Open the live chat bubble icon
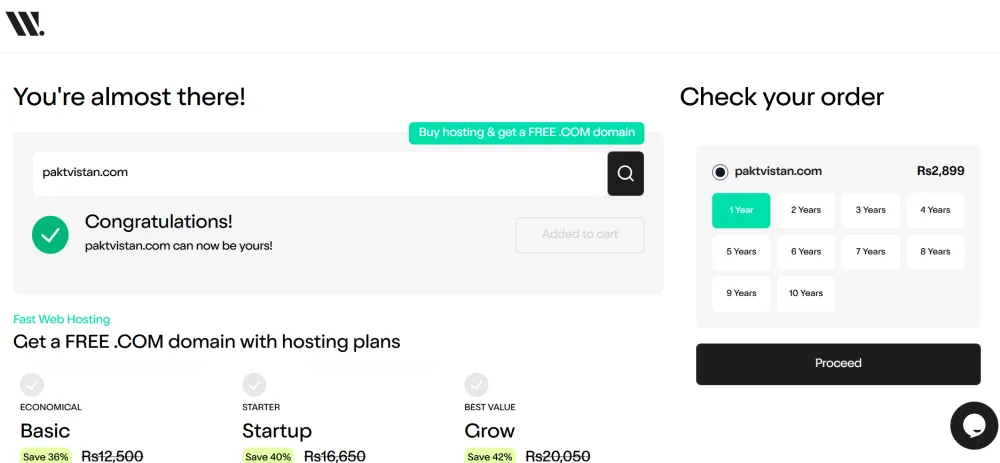 [x=974, y=425]
